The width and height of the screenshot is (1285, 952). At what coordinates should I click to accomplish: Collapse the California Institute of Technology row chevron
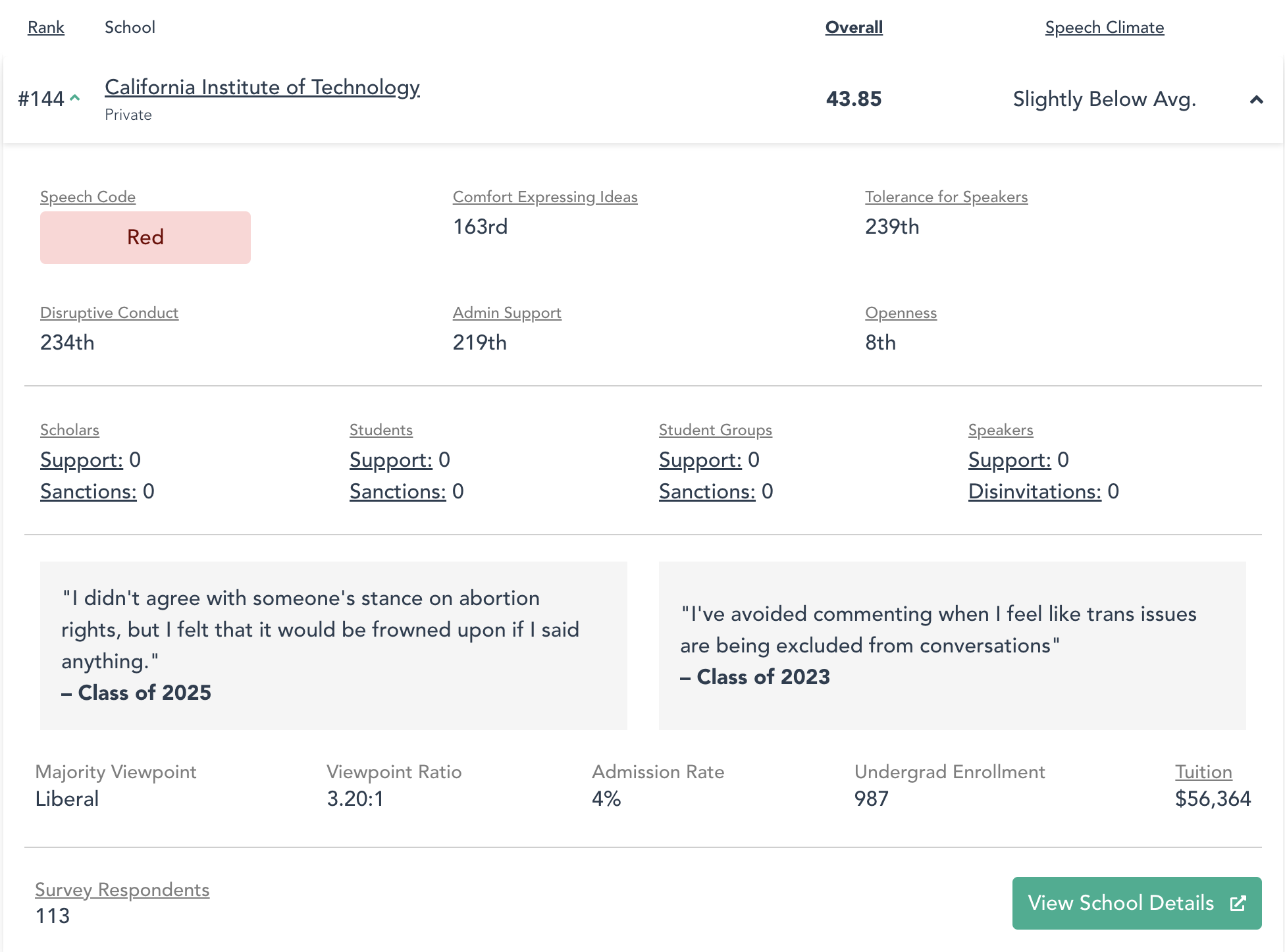1256,99
